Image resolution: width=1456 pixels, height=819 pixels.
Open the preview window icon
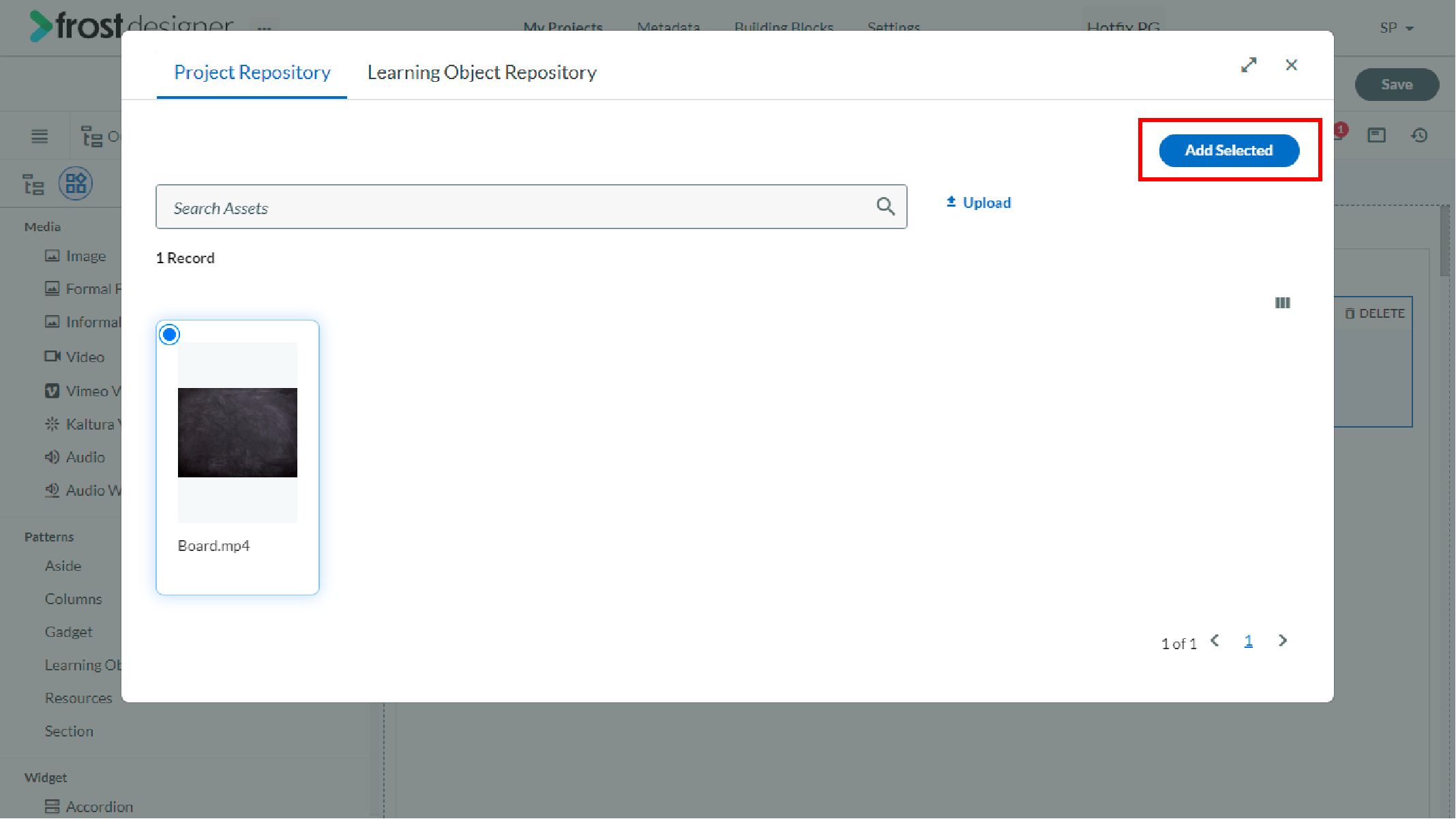(1376, 136)
